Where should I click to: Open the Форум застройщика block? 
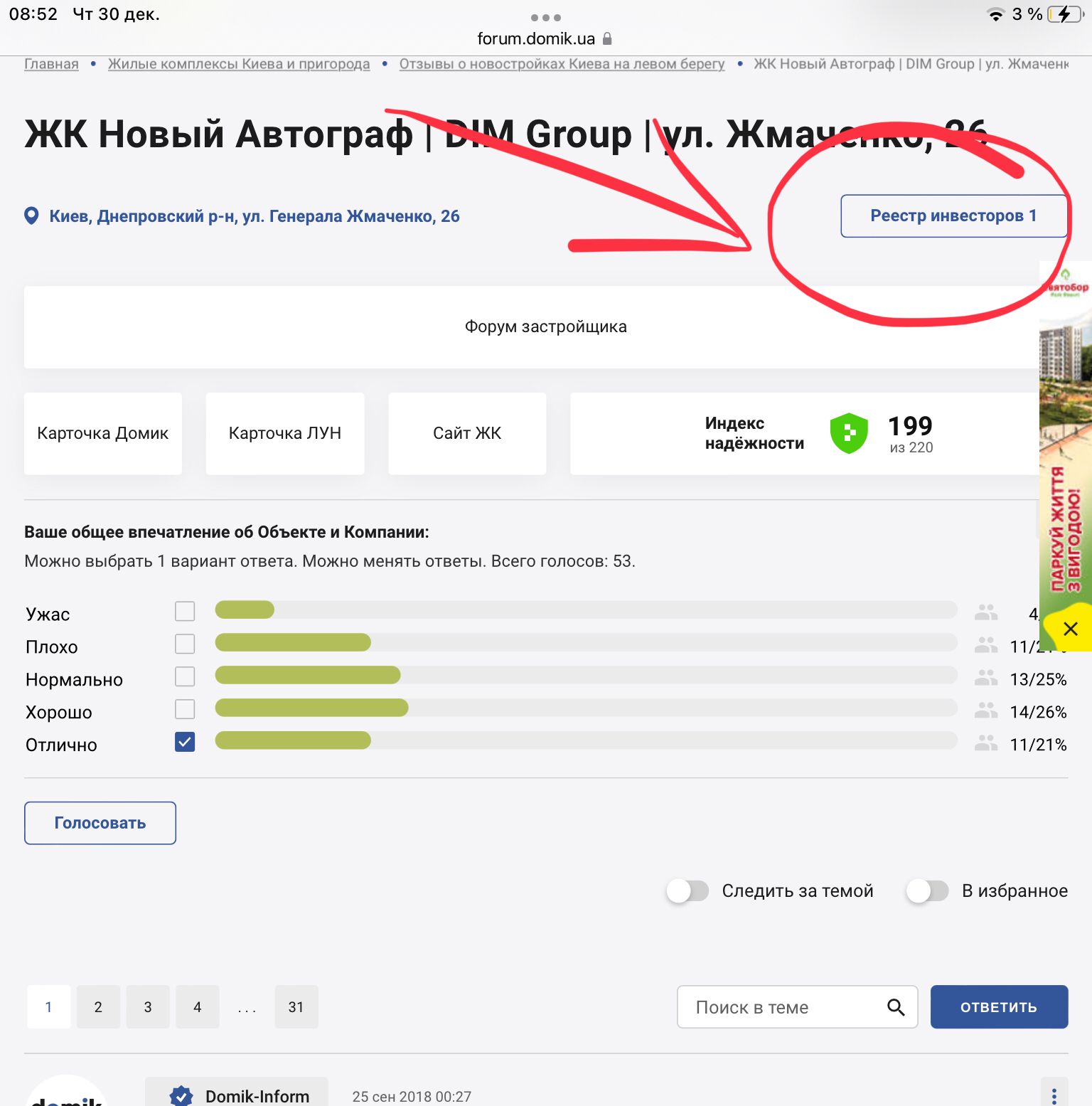click(x=545, y=327)
